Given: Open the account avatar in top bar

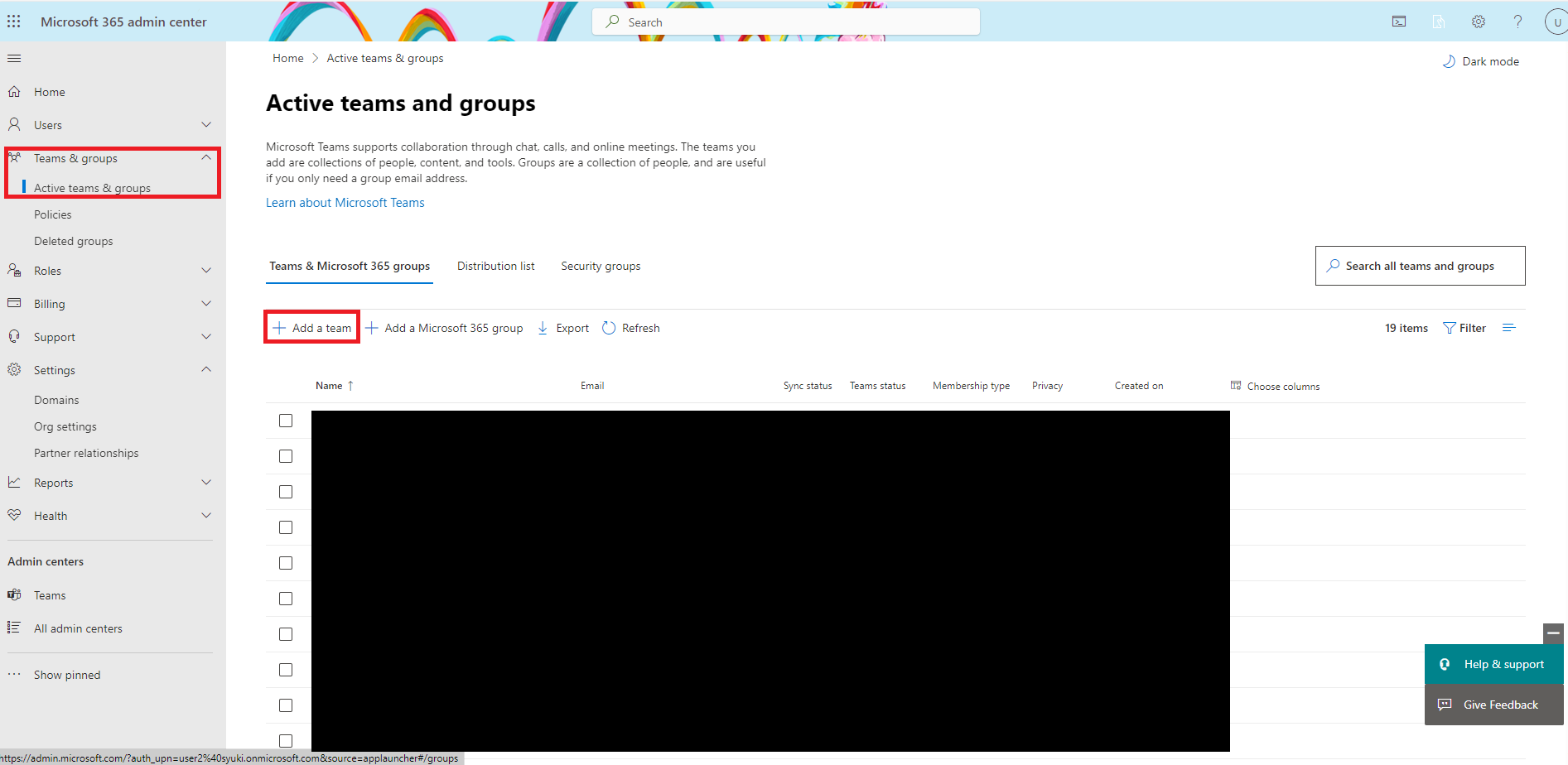Looking at the screenshot, I should click(x=1556, y=22).
